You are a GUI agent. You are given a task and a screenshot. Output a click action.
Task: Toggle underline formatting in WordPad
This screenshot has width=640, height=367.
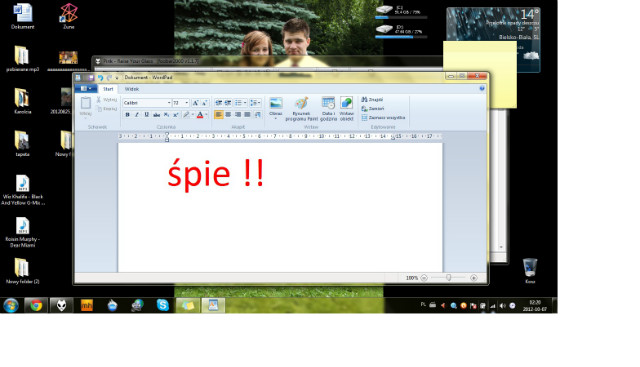147,115
